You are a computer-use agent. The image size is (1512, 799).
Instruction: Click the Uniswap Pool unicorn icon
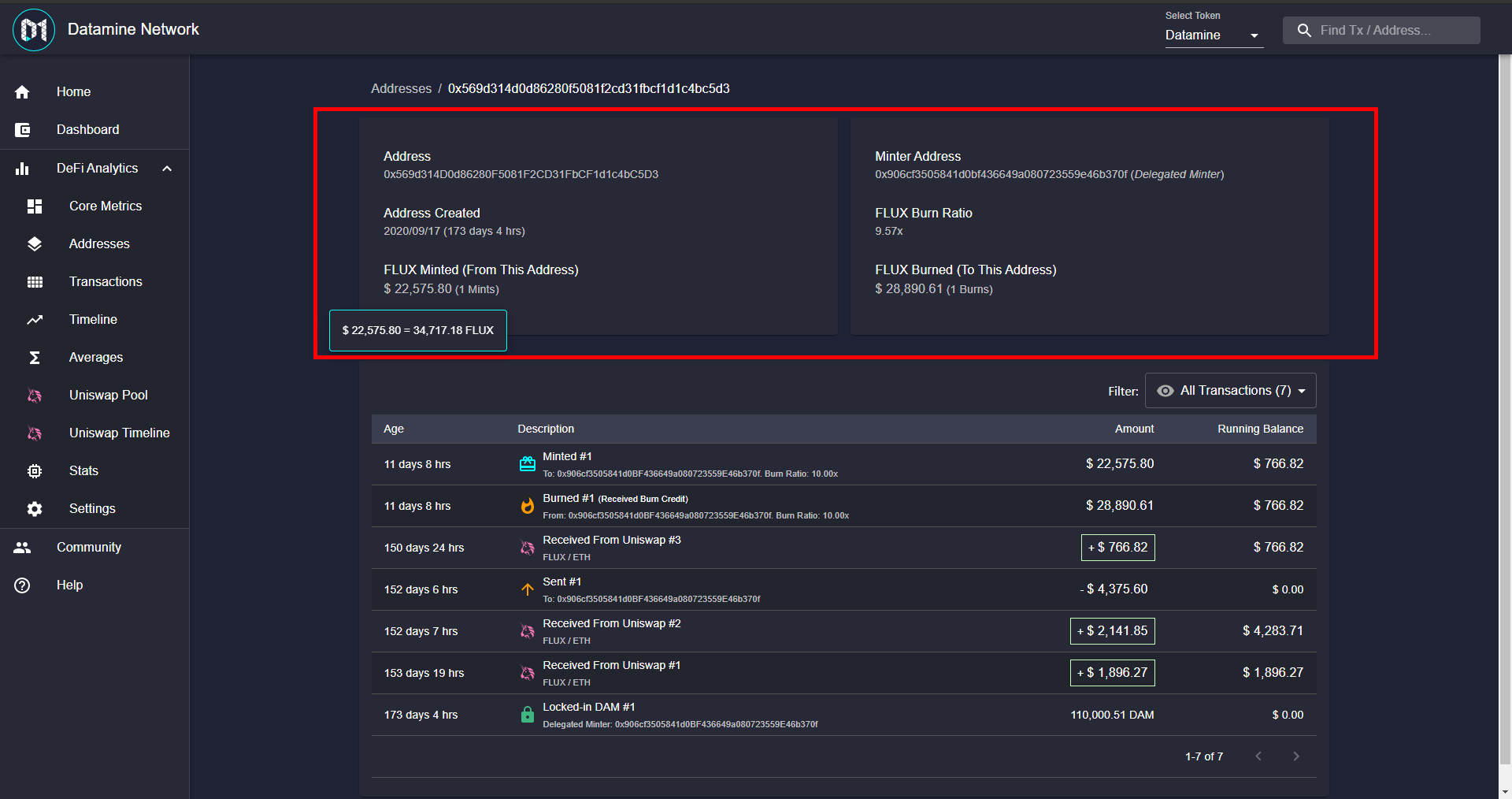pos(35,396)
